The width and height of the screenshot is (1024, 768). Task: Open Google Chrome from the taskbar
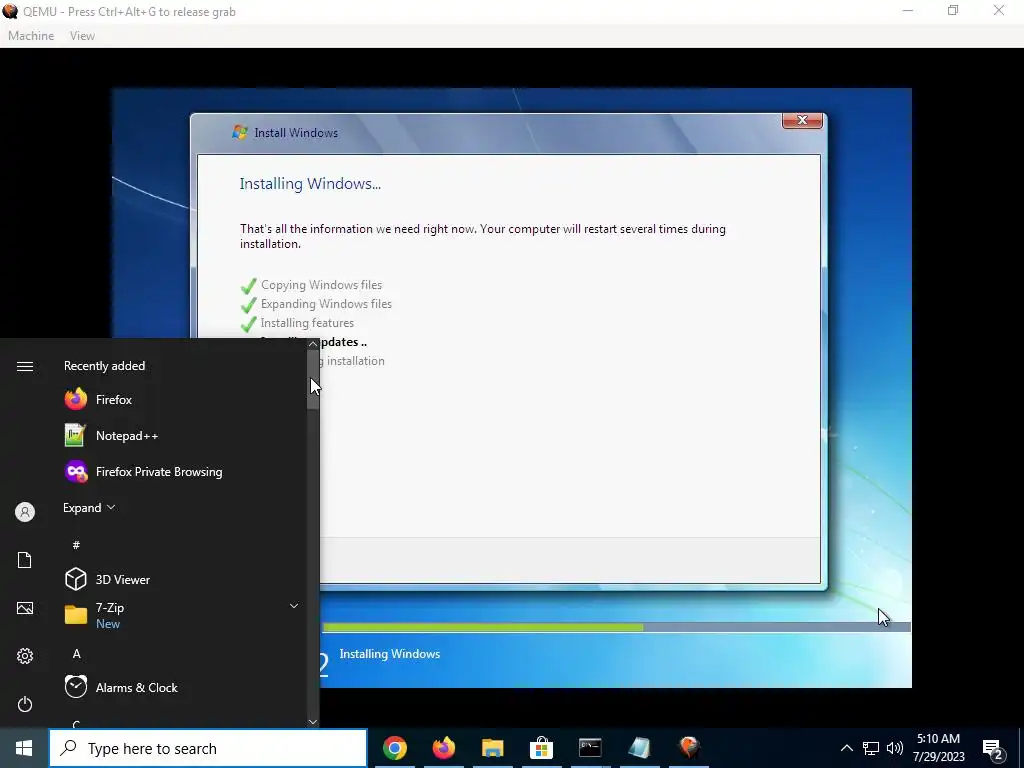point(394,748)
